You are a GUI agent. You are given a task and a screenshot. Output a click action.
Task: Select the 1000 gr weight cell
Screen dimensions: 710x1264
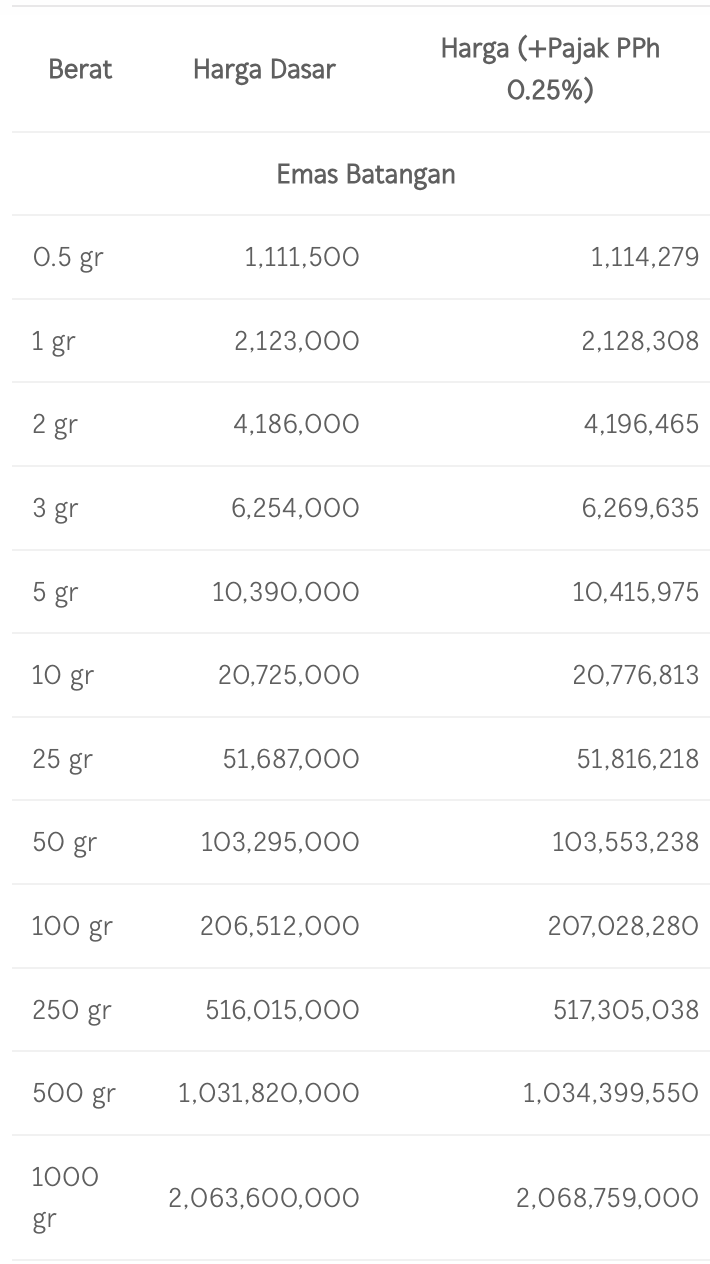(65, 1197)
